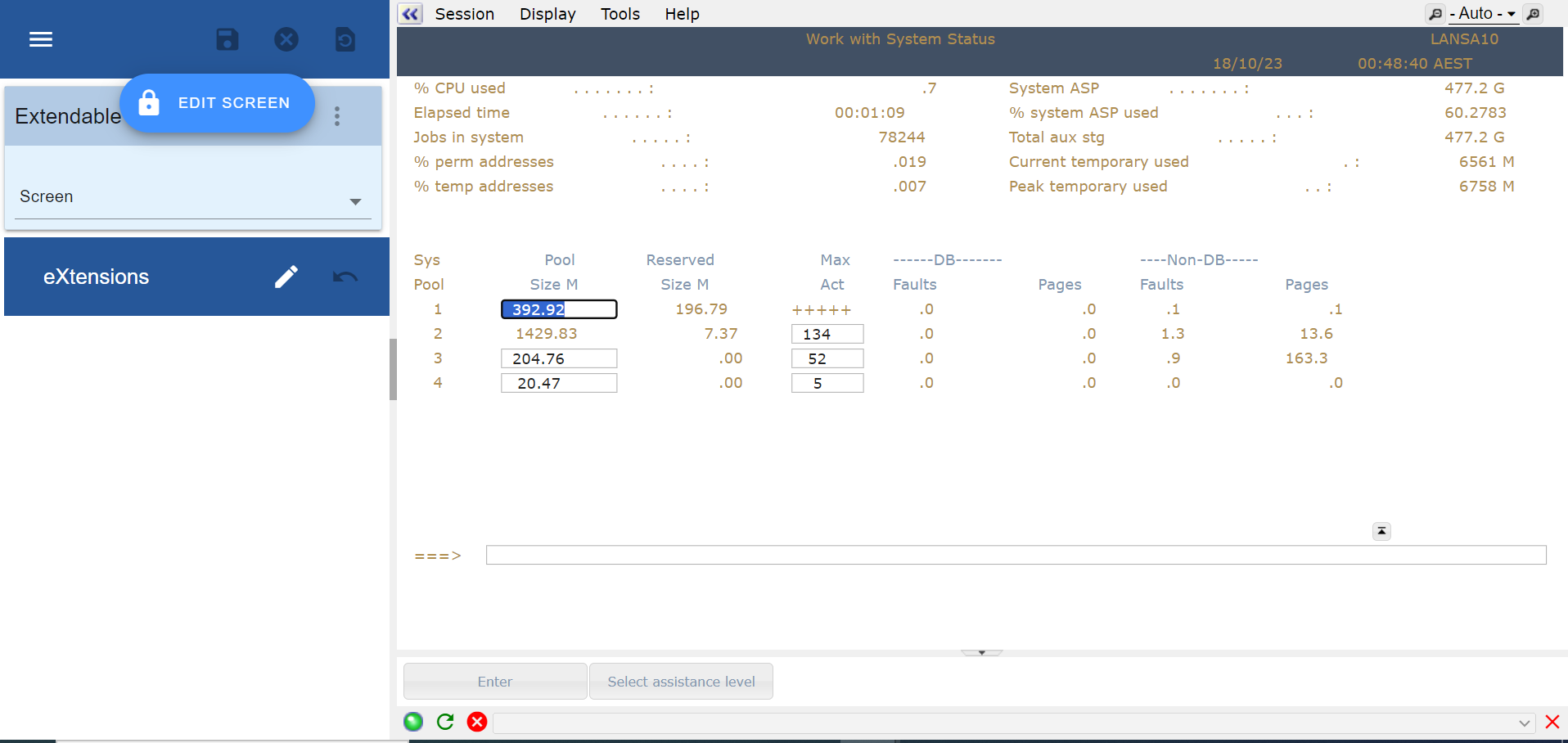Click the eXtensions undo arrow
Viewport: 1568px width, 743px height.
coord(345,277)
